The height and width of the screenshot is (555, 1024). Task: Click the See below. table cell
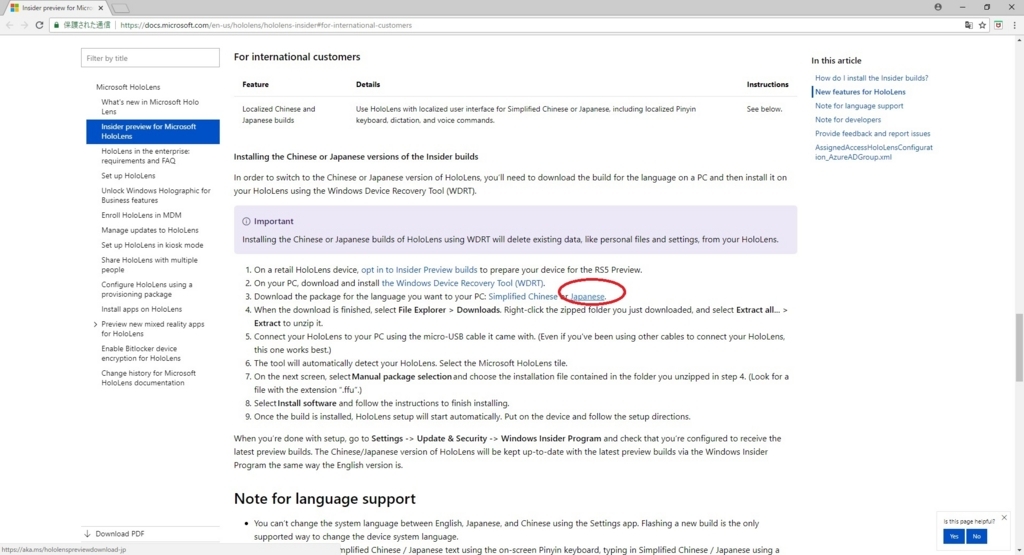(764, 109)
